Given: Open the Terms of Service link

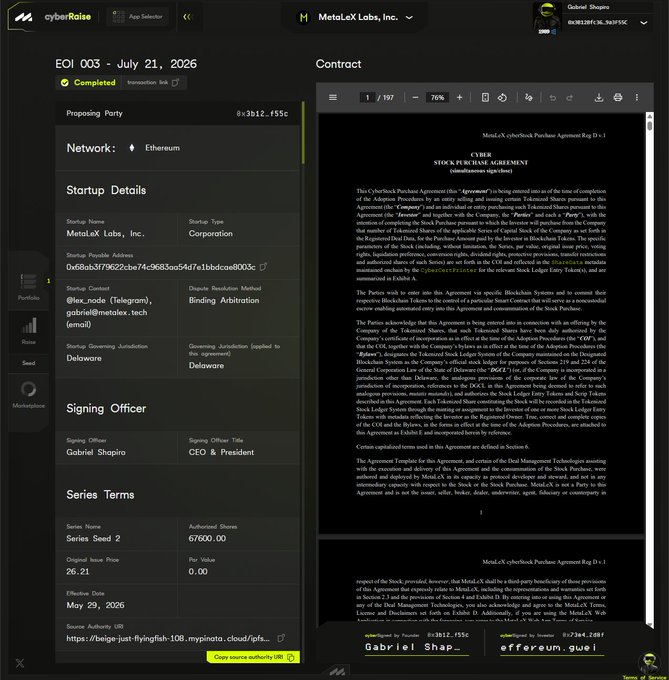Looking at the screenshot, I should [x=644, y=677].
